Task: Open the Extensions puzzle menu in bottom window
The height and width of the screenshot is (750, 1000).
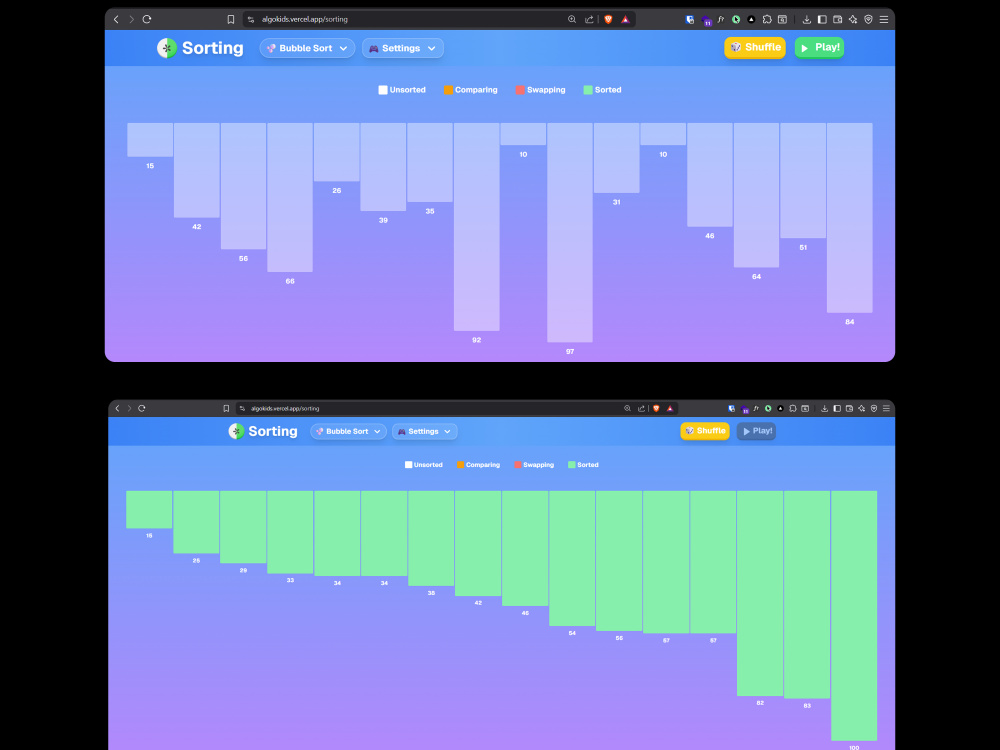Action: pos(793,408)
